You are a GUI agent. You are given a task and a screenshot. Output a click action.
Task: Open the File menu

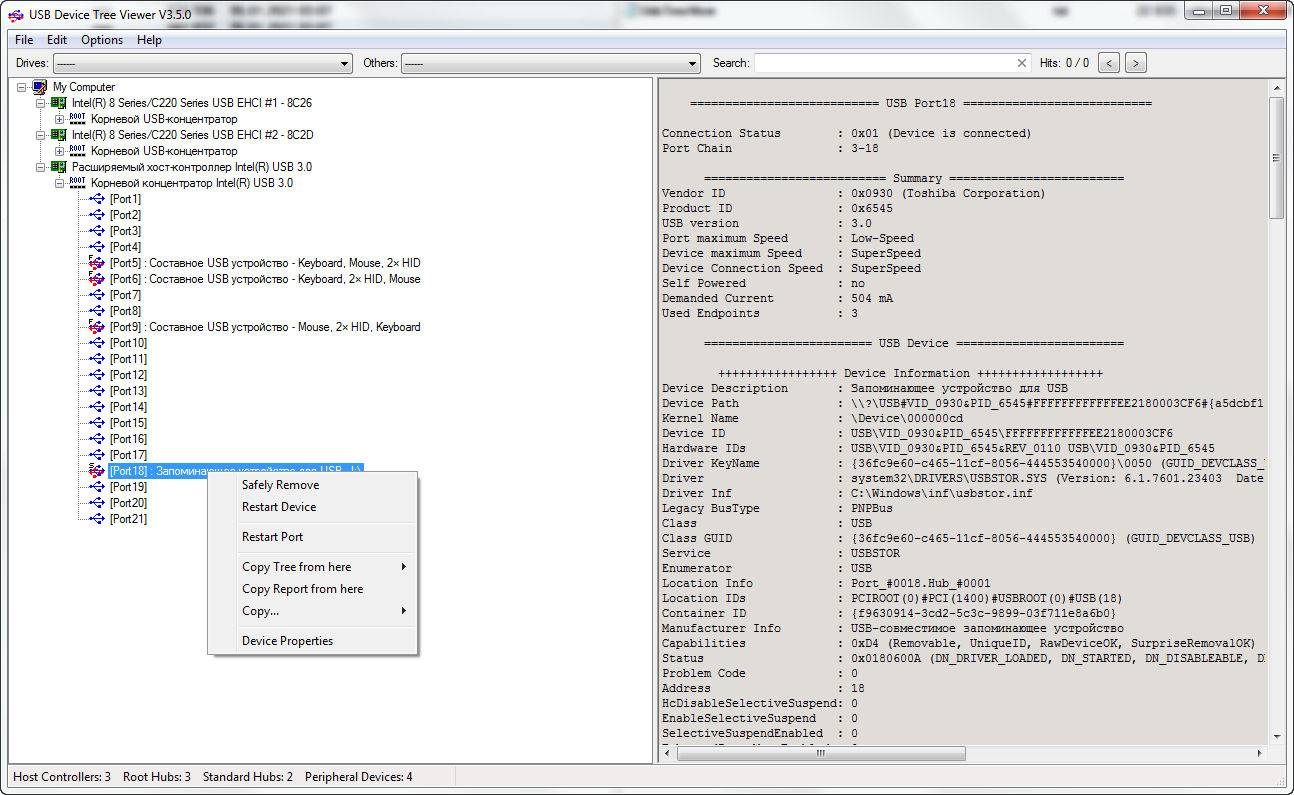click(24, 40)
